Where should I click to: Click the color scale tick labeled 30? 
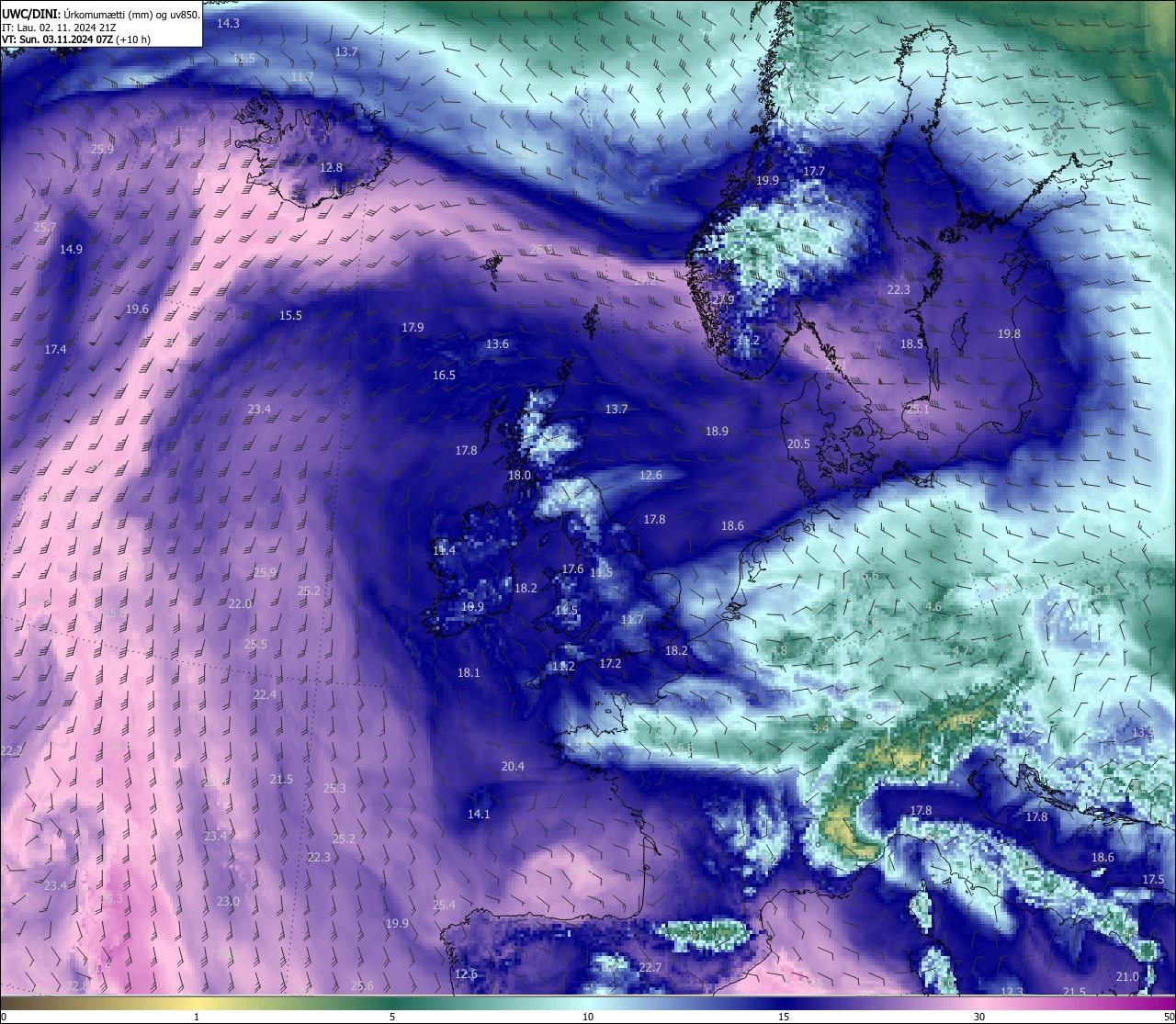(x=979, y=1017)
